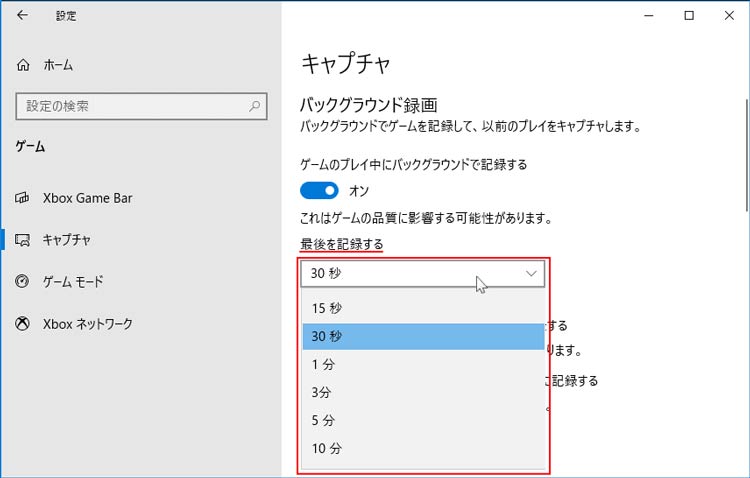Collapse the 30 秒 dropdown chevron
This screenshot has width=750, height=478.
coord(531,274)
